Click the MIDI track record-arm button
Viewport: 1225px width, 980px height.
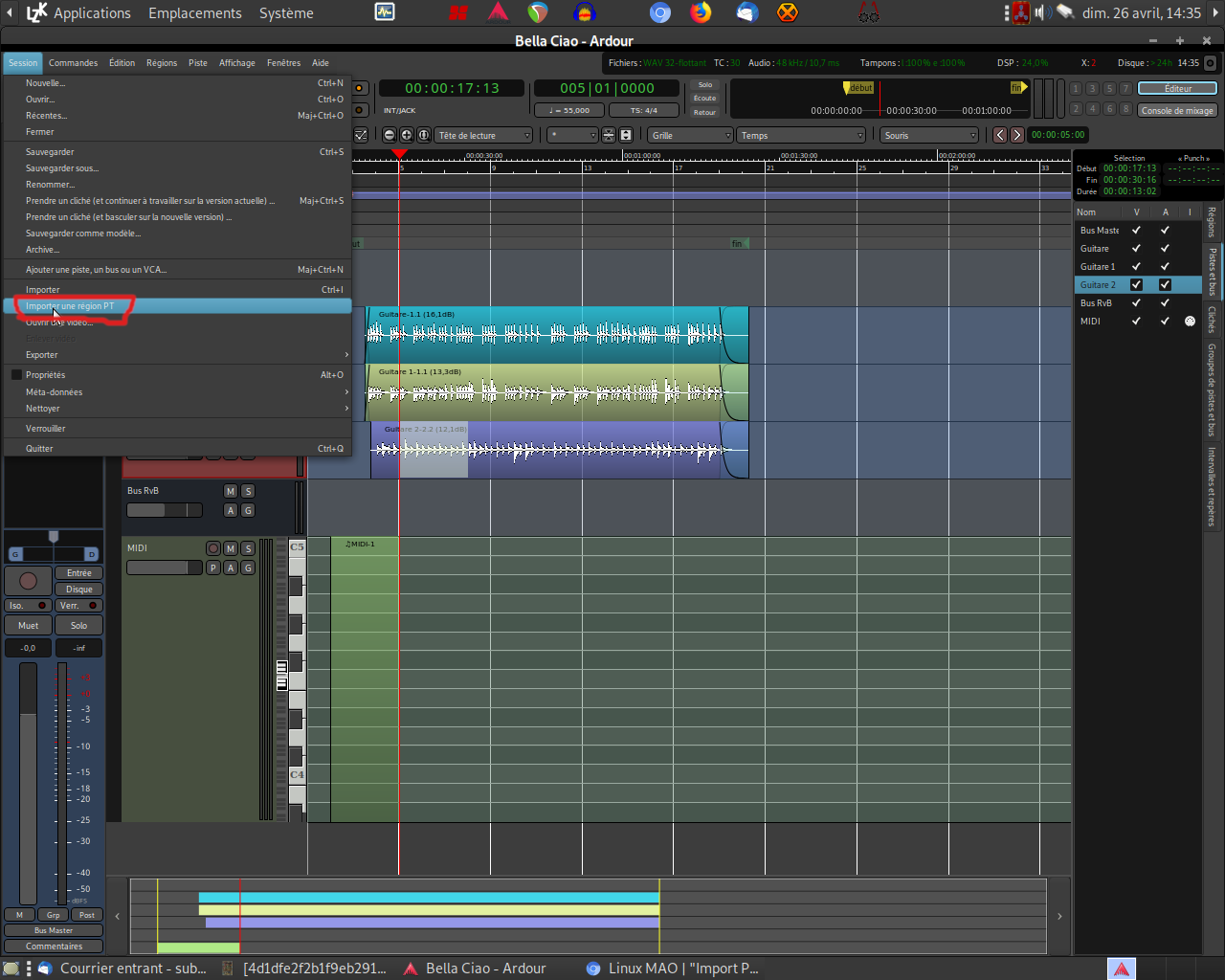click(213, 548)
